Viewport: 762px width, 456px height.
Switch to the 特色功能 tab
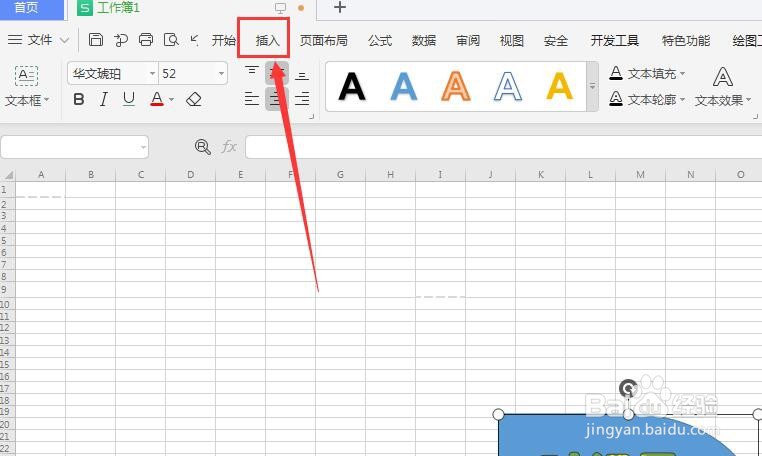click(686, 40)
